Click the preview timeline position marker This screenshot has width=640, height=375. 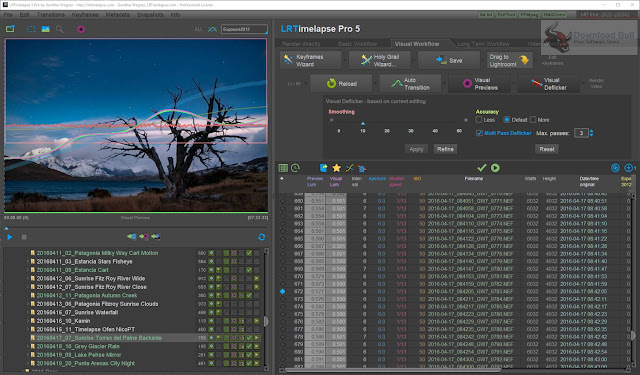pos(6,228)
